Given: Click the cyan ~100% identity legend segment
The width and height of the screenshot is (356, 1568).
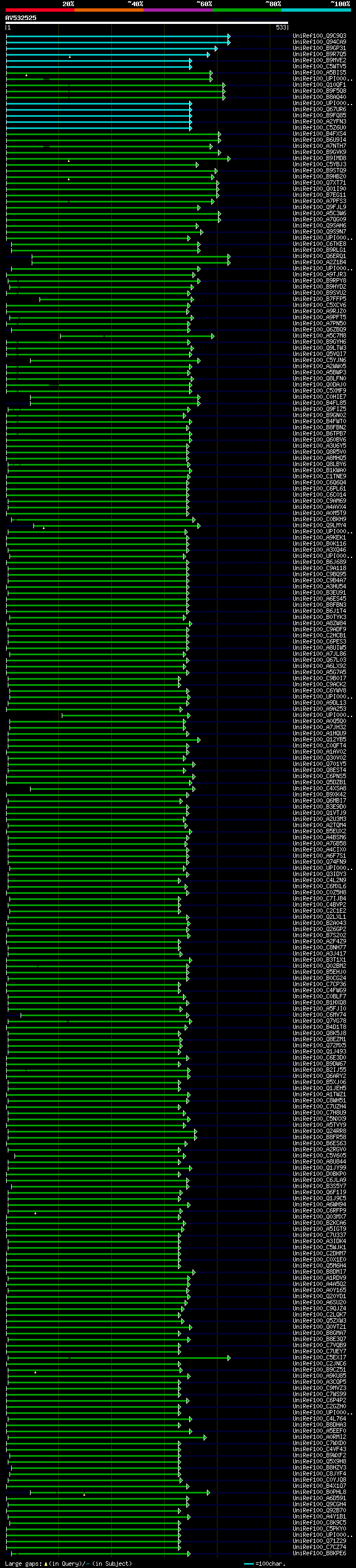Looking at the screenshot, I should coord(317,10).
